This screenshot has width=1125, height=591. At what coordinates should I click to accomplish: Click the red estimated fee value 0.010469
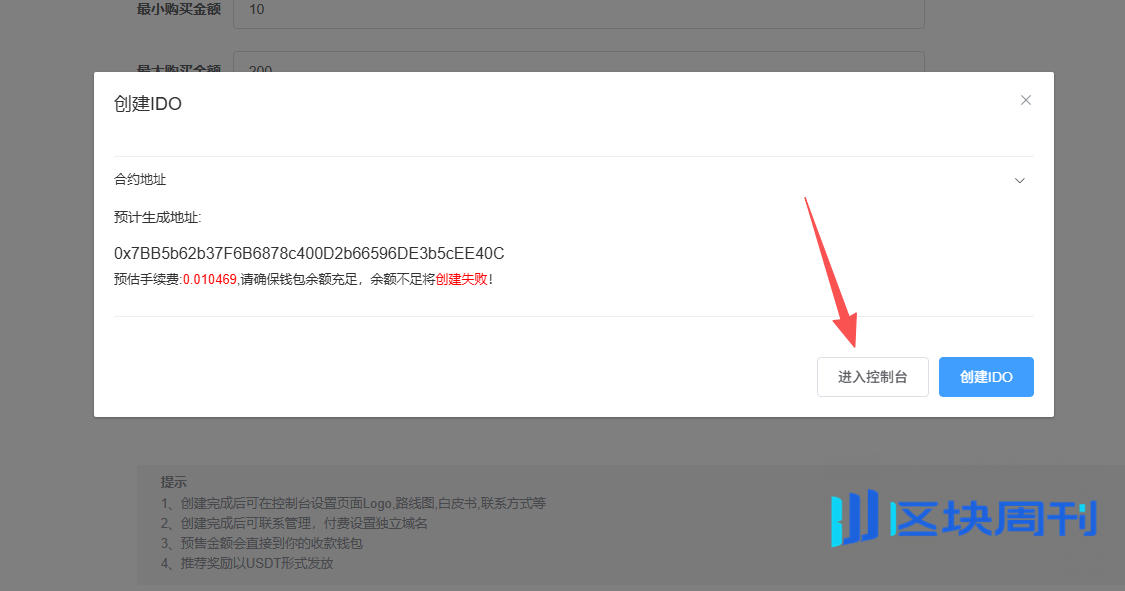click(210, 280)
